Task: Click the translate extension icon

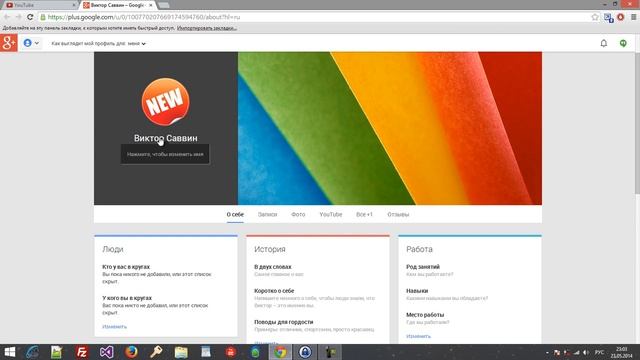Action: pyautogui.click(x=609, y=18)
